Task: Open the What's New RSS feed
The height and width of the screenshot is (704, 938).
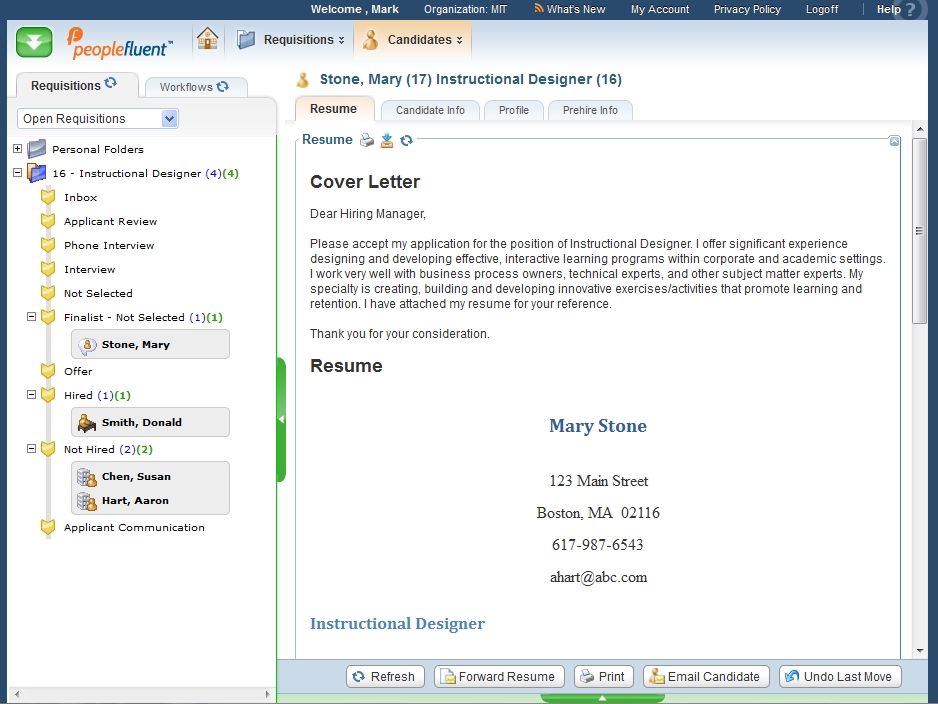Action: click(570, 9)
